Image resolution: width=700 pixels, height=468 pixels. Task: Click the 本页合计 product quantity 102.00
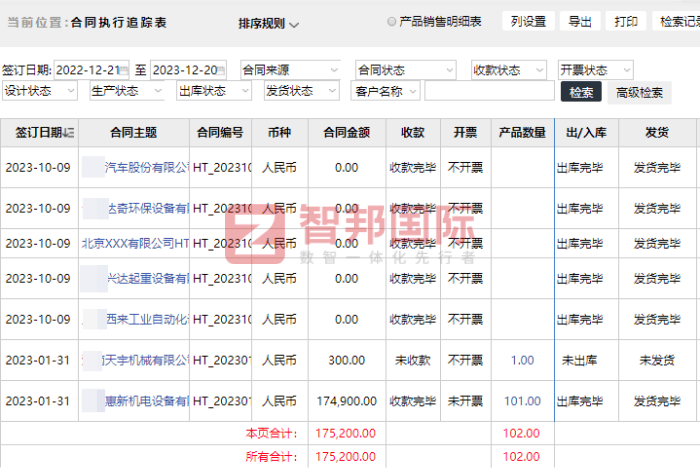pyautogui.click(x=521, y=433)
